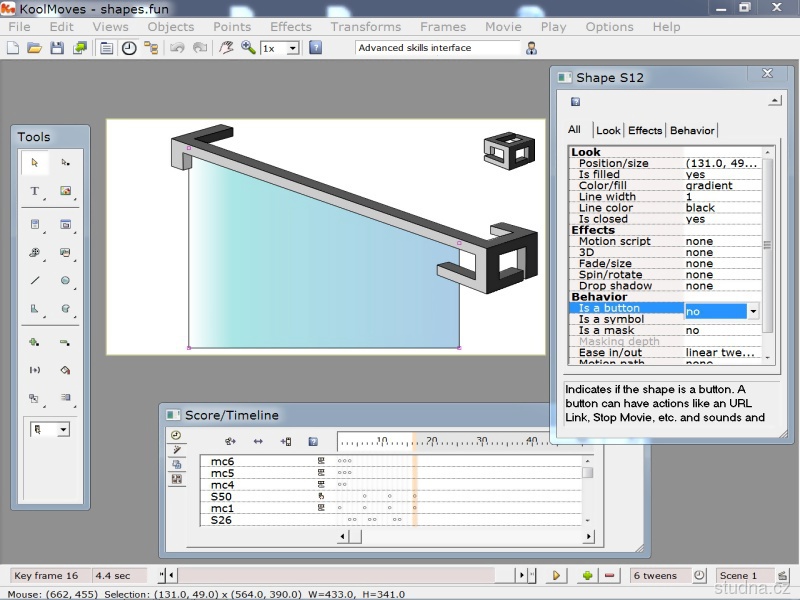Select the Text tool

[35, 191]
